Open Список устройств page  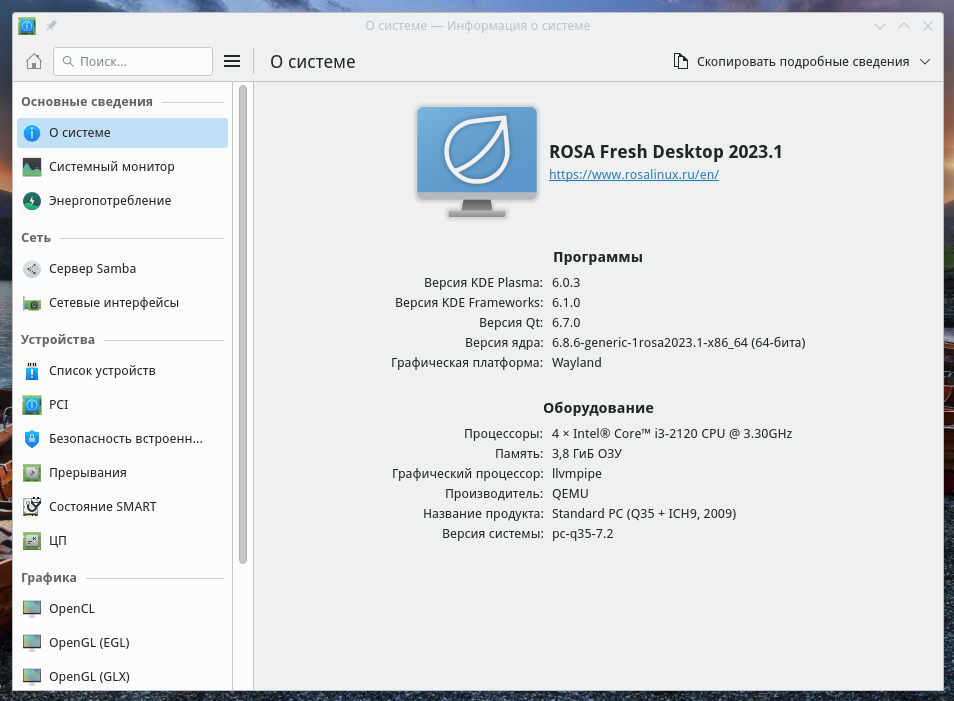pos(122,371)
